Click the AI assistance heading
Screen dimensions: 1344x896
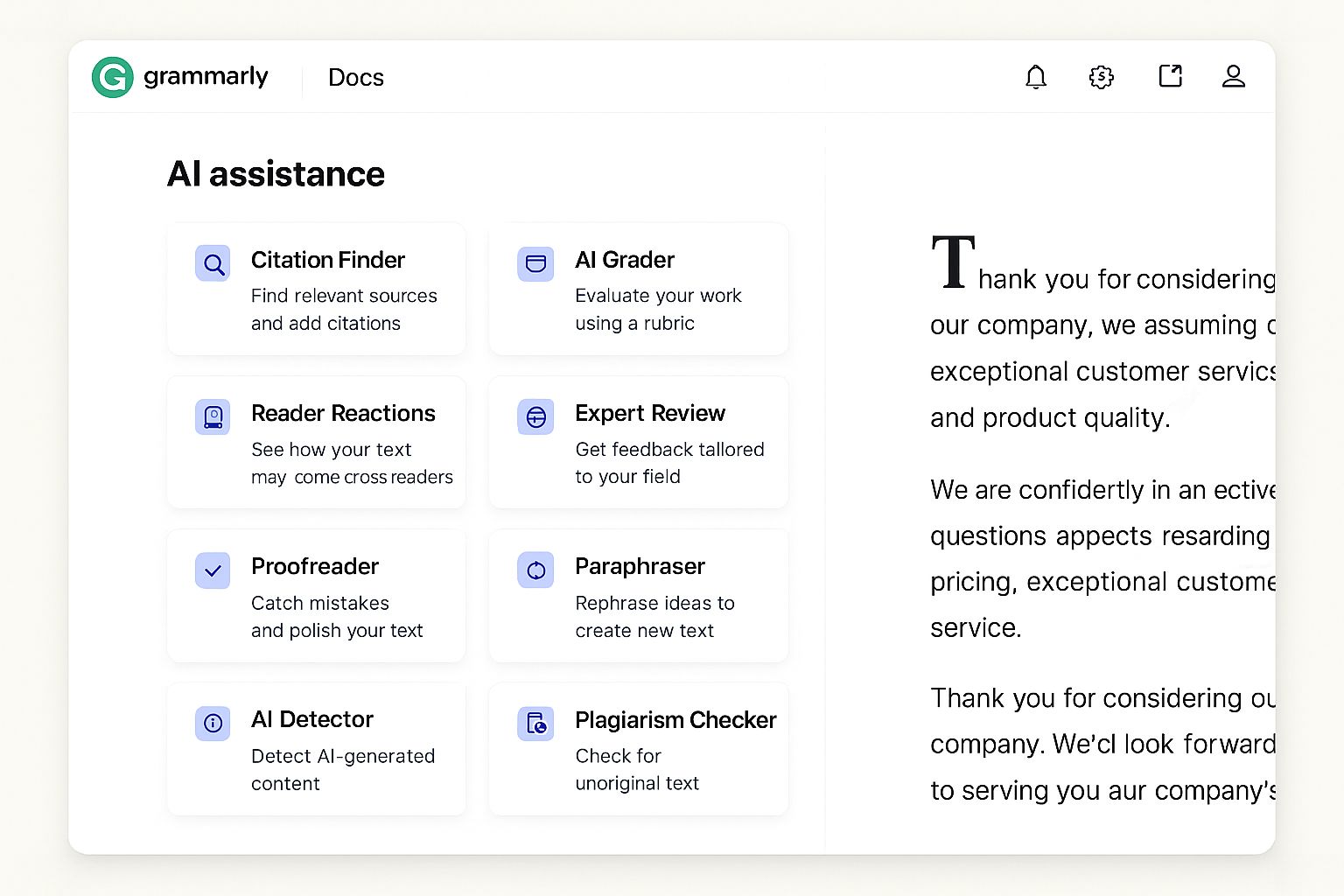click(276, 174)
